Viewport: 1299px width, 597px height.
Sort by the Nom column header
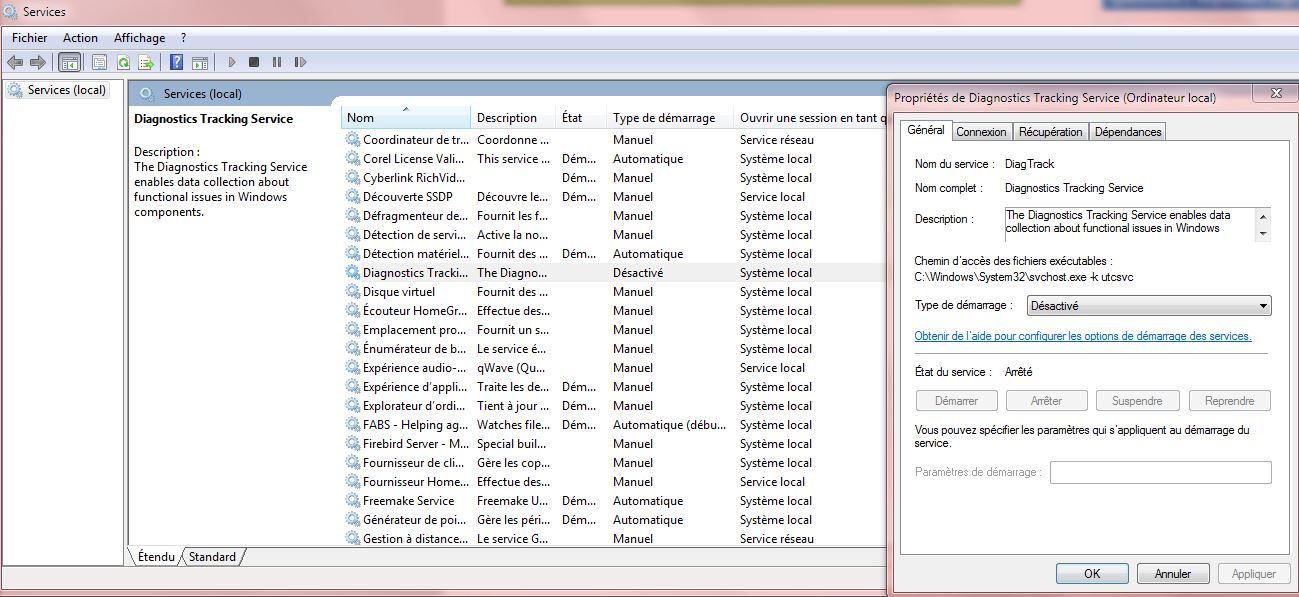pyautogui.click(x=405, y=118)
